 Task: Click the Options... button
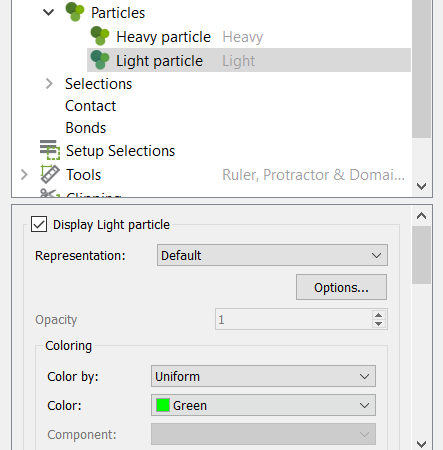[341, 287]
